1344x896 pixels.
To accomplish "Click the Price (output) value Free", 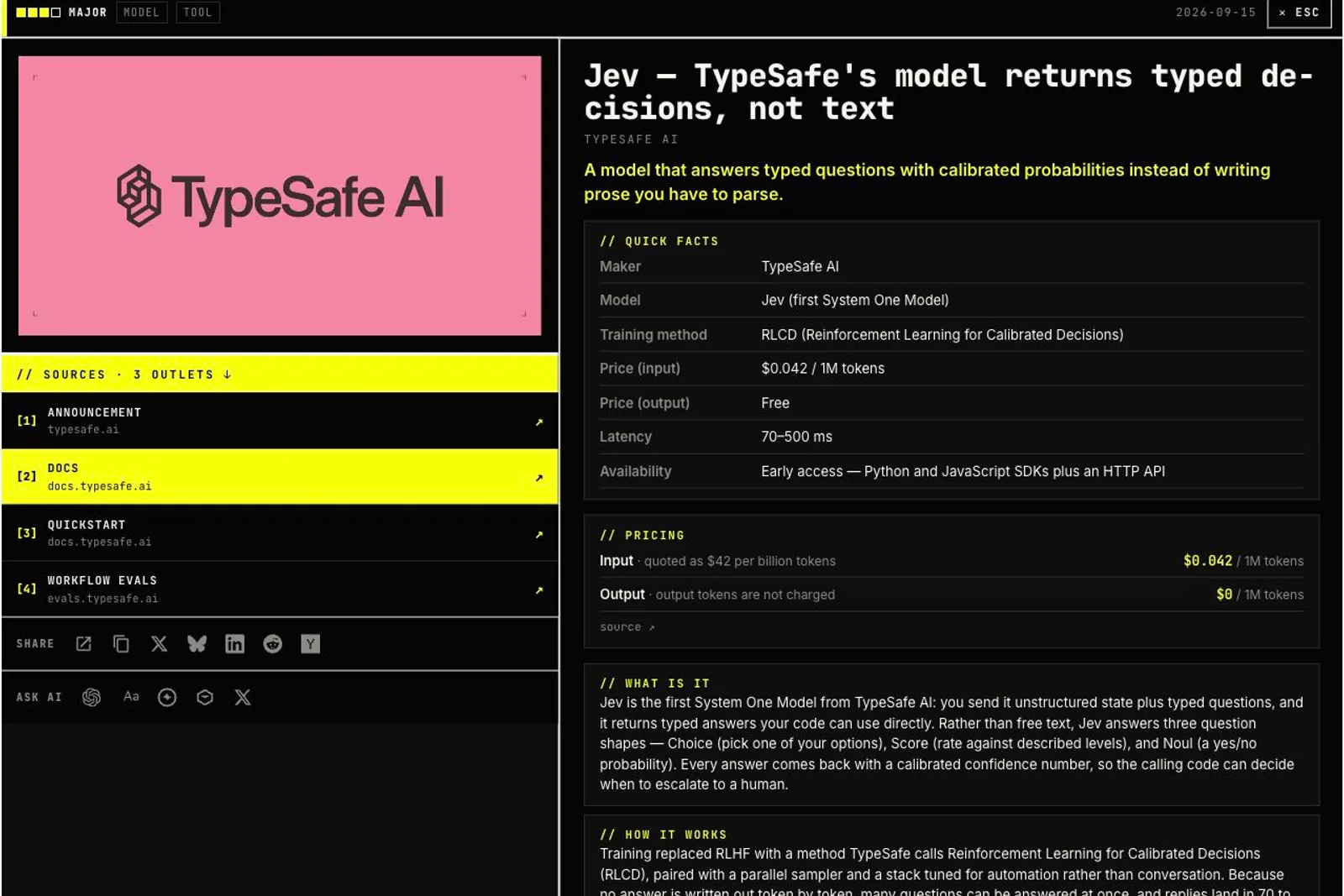I will click(x=775, y=403).
